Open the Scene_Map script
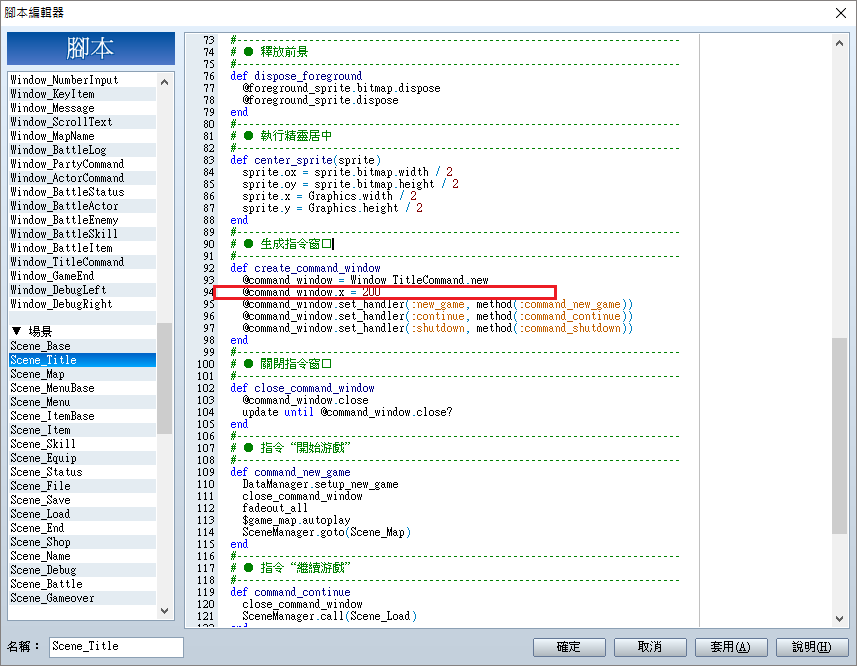 click(x=83, y=374)
